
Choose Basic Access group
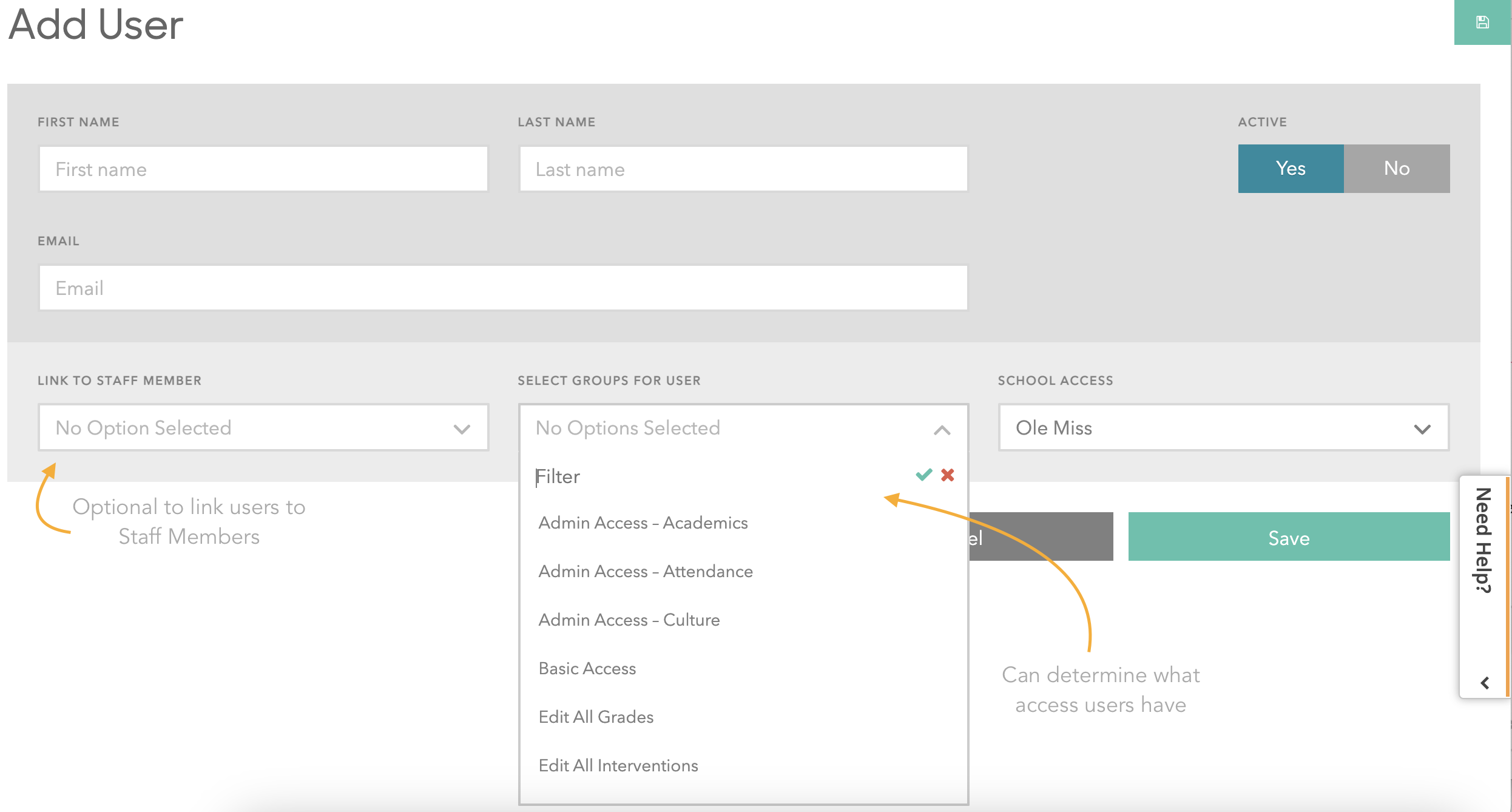coord(587,668)
